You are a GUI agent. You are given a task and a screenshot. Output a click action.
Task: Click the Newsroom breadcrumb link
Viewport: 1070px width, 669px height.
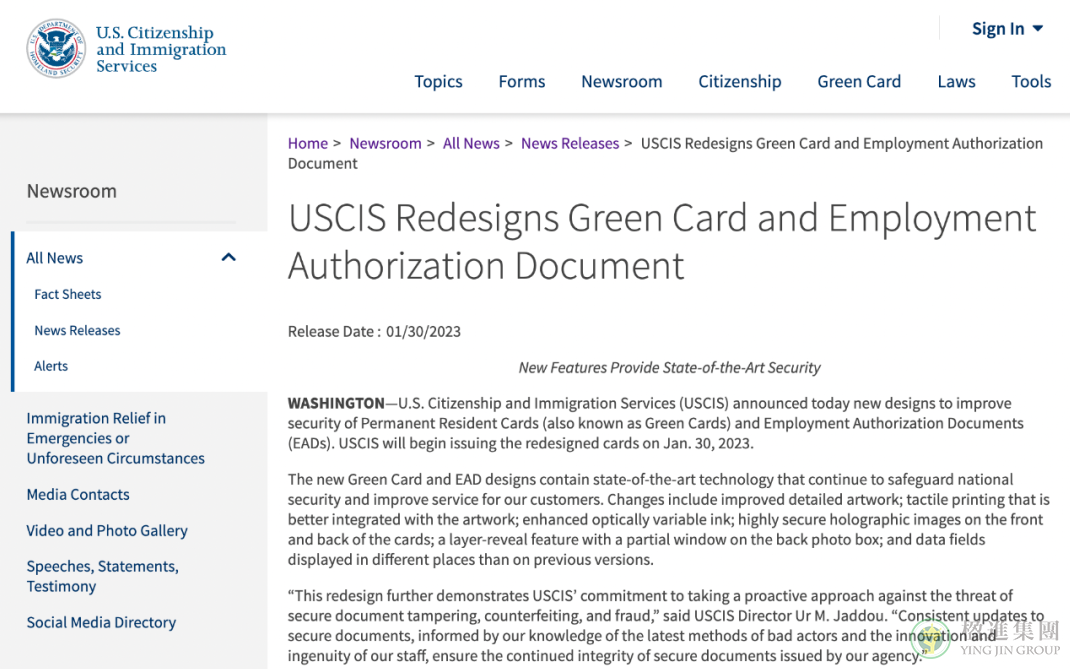386,143
